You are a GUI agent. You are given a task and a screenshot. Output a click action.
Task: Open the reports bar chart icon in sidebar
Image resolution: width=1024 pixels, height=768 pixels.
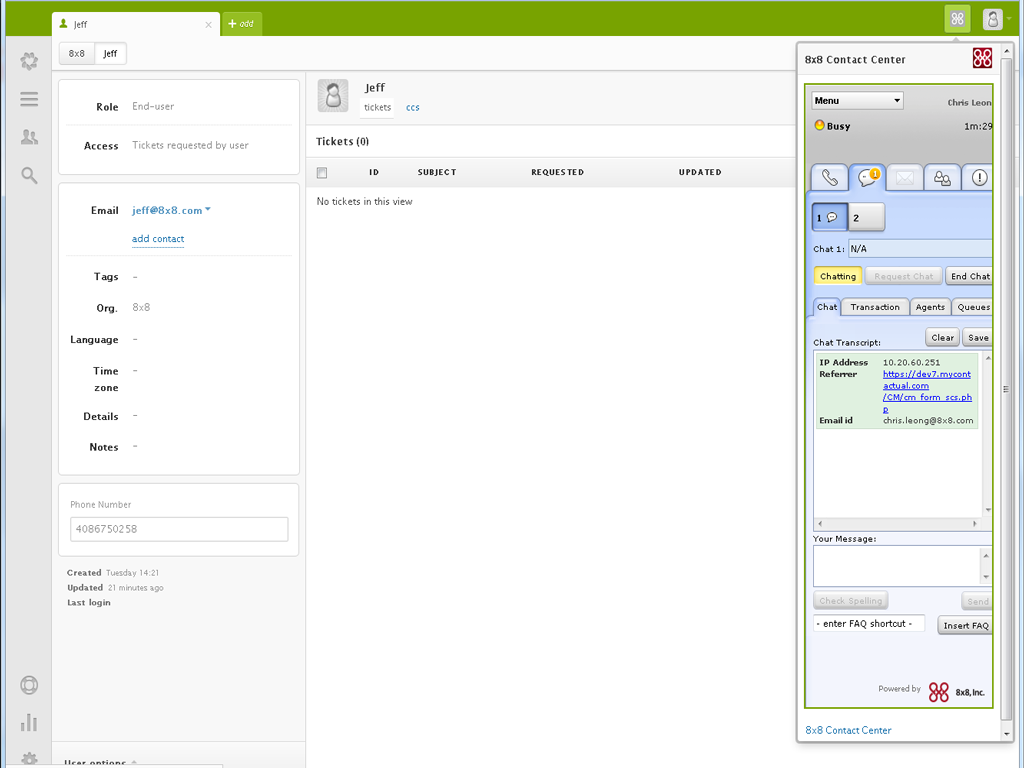[29, 722]
